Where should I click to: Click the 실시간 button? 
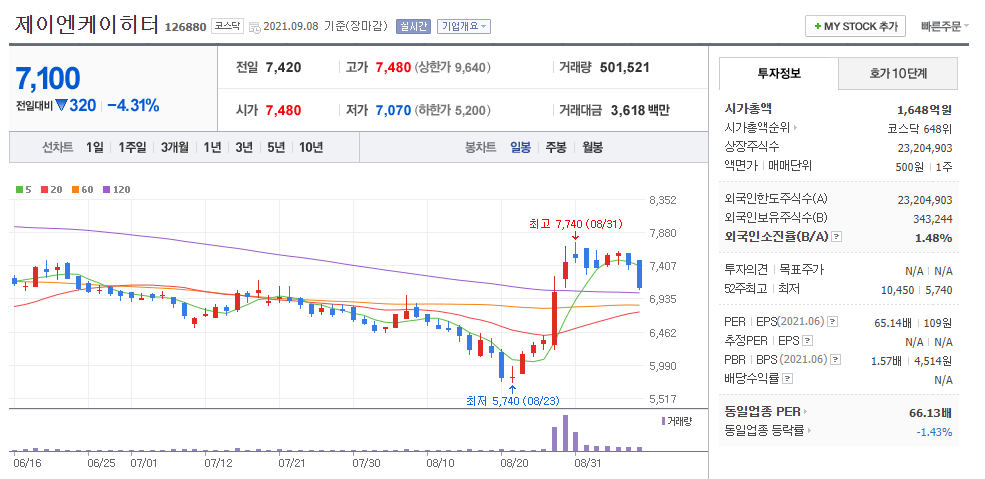[x=413, y=26]
